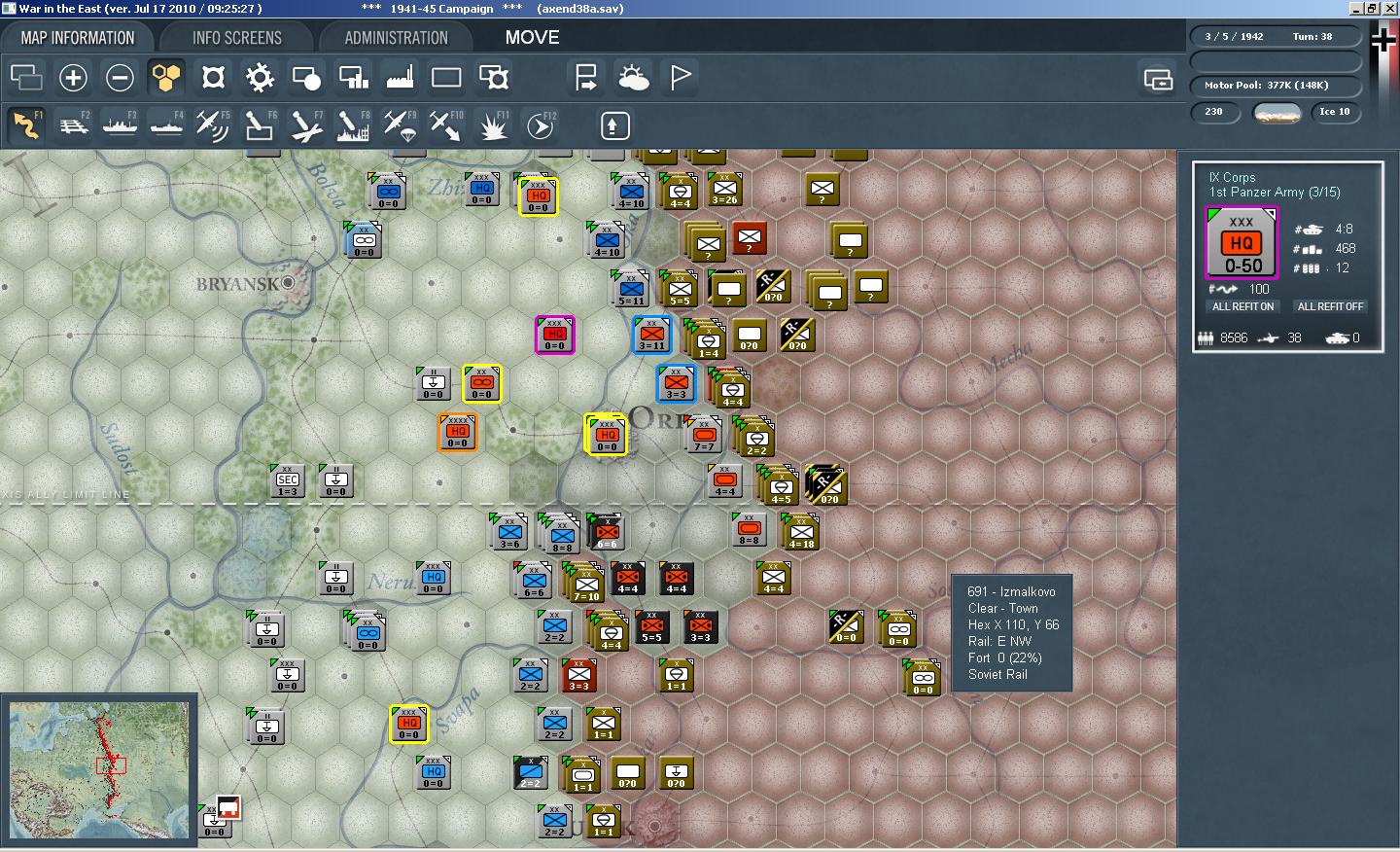Toggle the rectangle-with-circle overlay icon
The image size is (1400, 852).
click(x=306, y=77)
